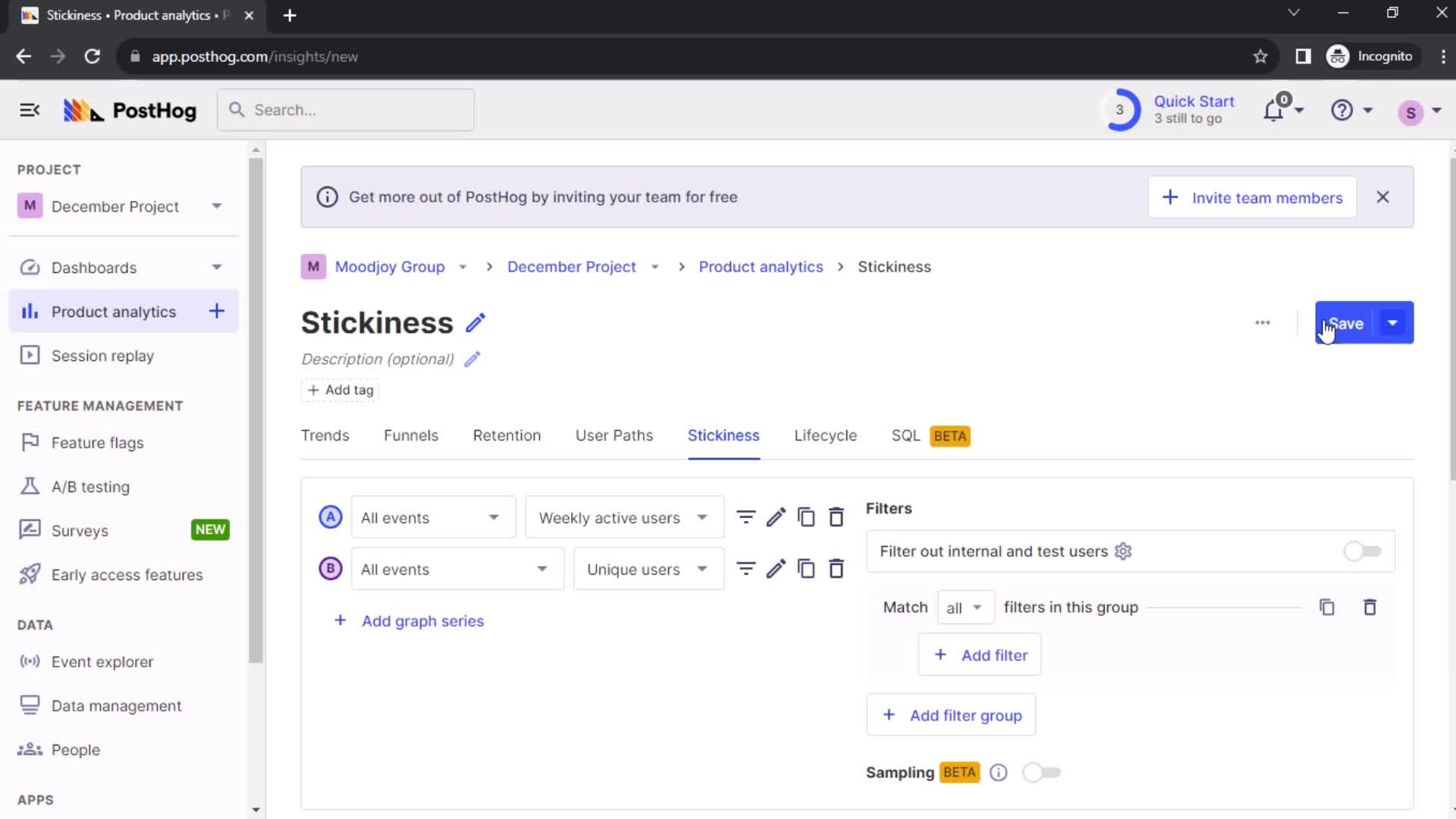This screenshot has width=1456, height=819.
Task: Reload the browser page
Action: point(93,56)
